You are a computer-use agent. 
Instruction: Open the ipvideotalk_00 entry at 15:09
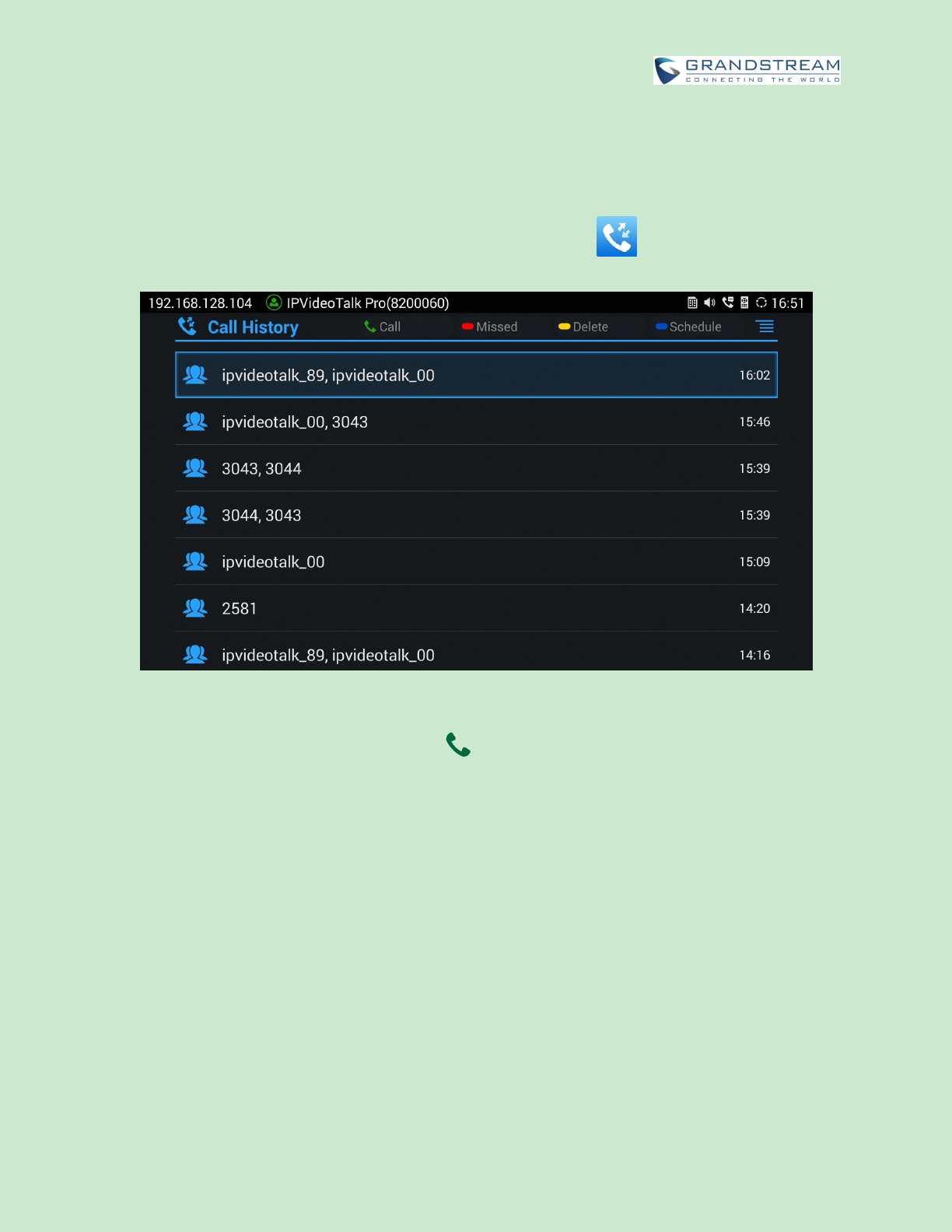tap(476, 562)
